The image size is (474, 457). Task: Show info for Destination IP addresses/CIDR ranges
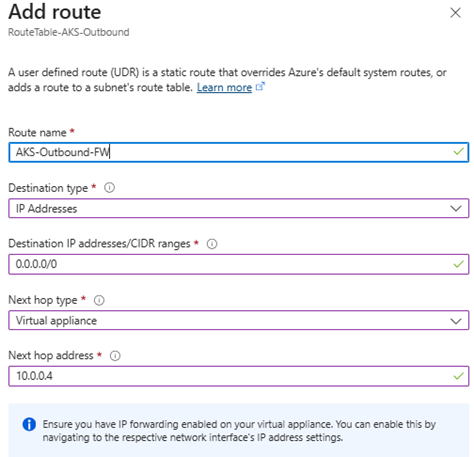pyautogui.click(x=212, y=244)
